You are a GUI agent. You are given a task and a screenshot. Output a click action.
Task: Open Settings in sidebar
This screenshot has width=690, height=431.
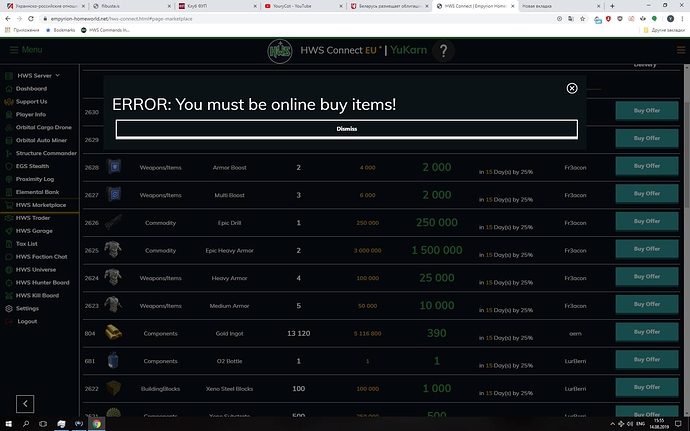click(27, 309)
